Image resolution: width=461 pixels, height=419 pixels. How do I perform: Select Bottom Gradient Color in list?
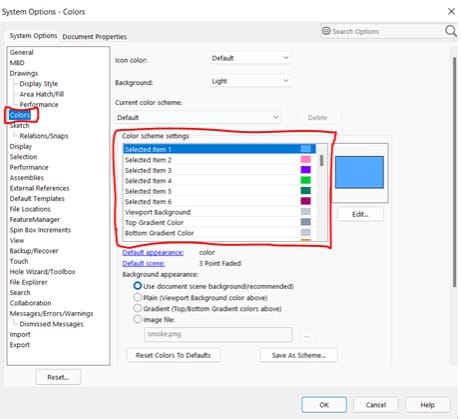(219, 233)
